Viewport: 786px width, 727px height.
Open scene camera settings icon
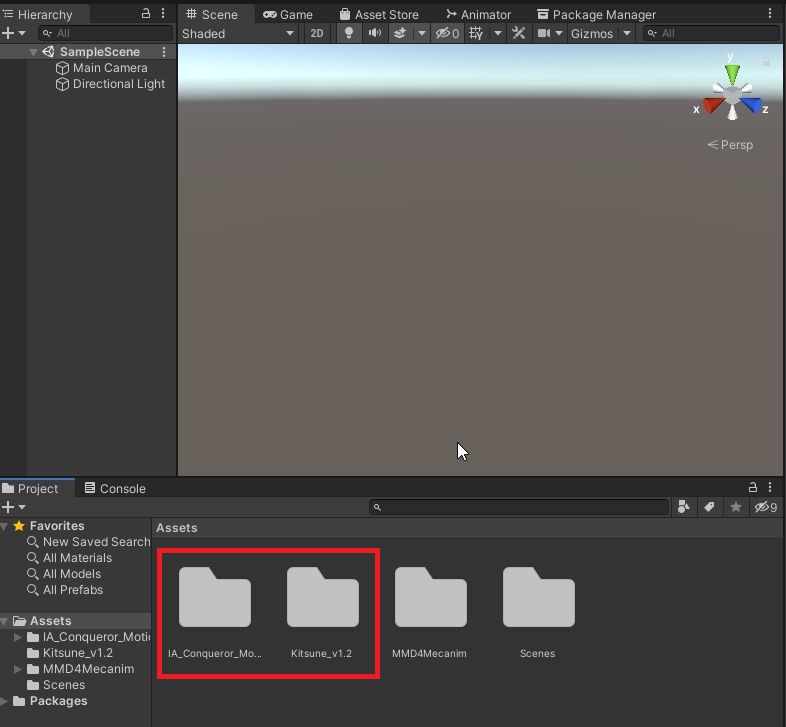[544, 33]
